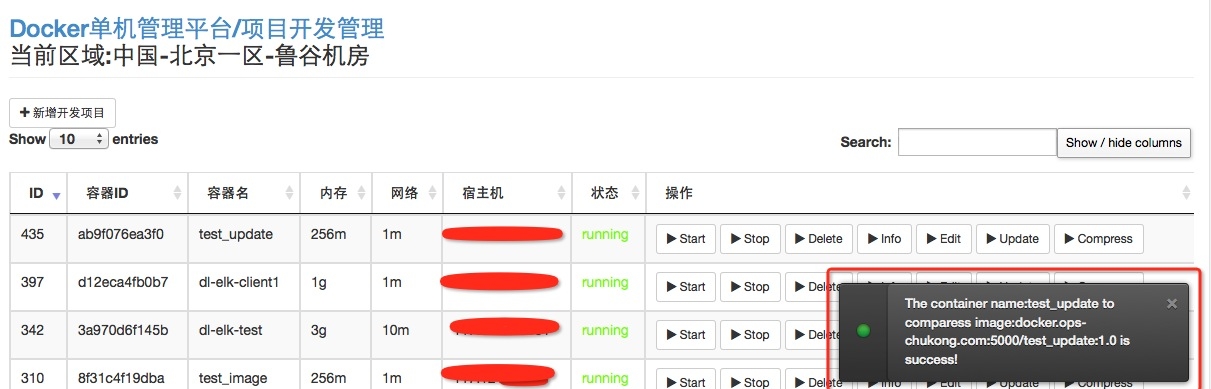Start the test_update container

(x=685, y=238)
